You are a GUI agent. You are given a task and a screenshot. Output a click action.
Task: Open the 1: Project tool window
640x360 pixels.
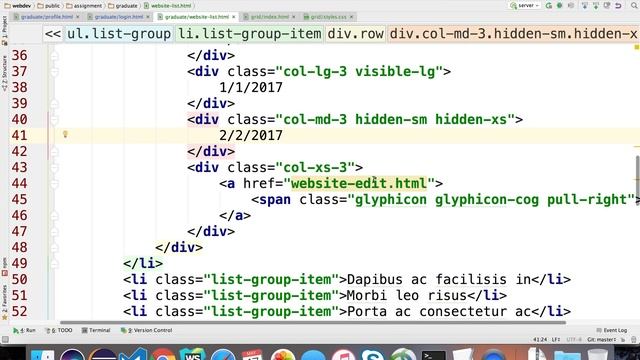[x=4, y=31]
